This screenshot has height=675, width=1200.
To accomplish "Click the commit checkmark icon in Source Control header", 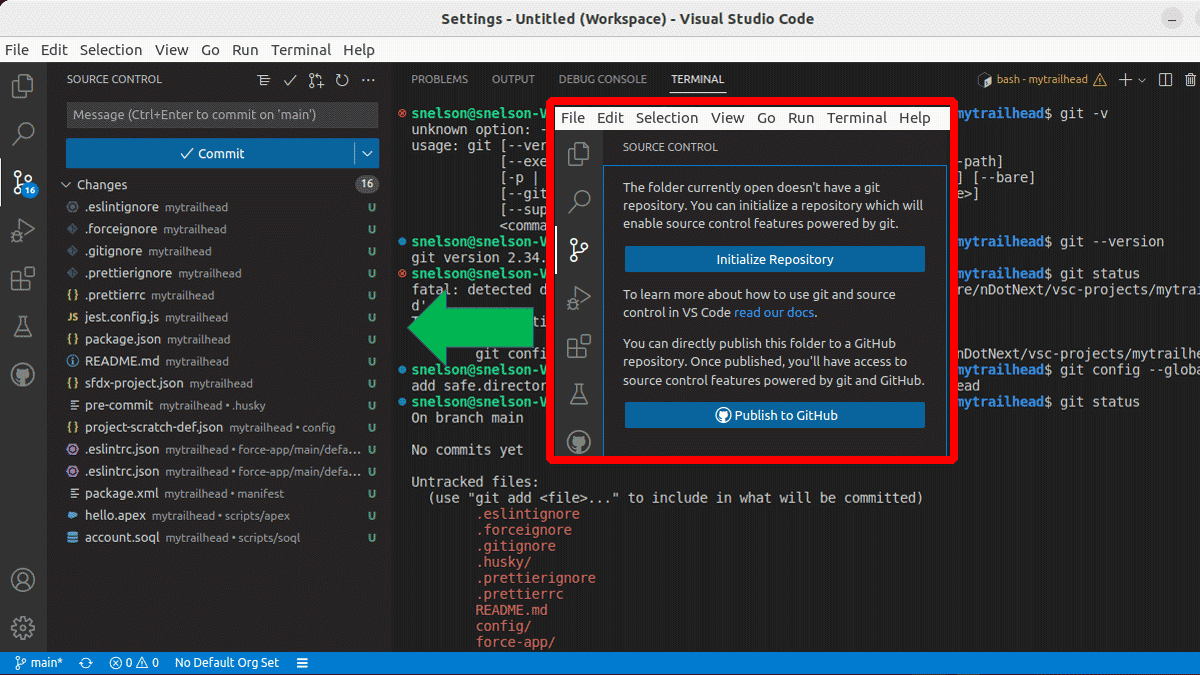I will tap(290, 80).
